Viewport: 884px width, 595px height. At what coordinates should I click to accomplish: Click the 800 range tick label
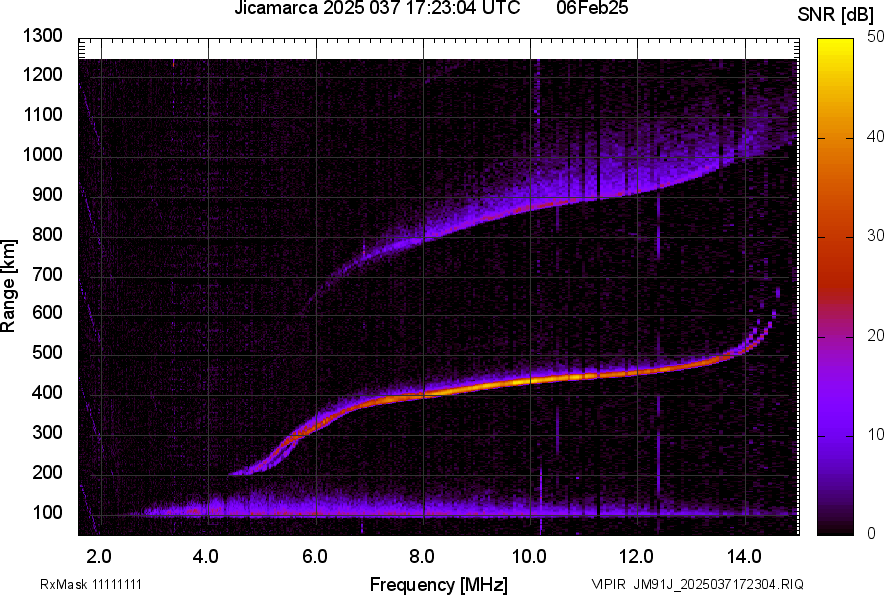point(47,235)
